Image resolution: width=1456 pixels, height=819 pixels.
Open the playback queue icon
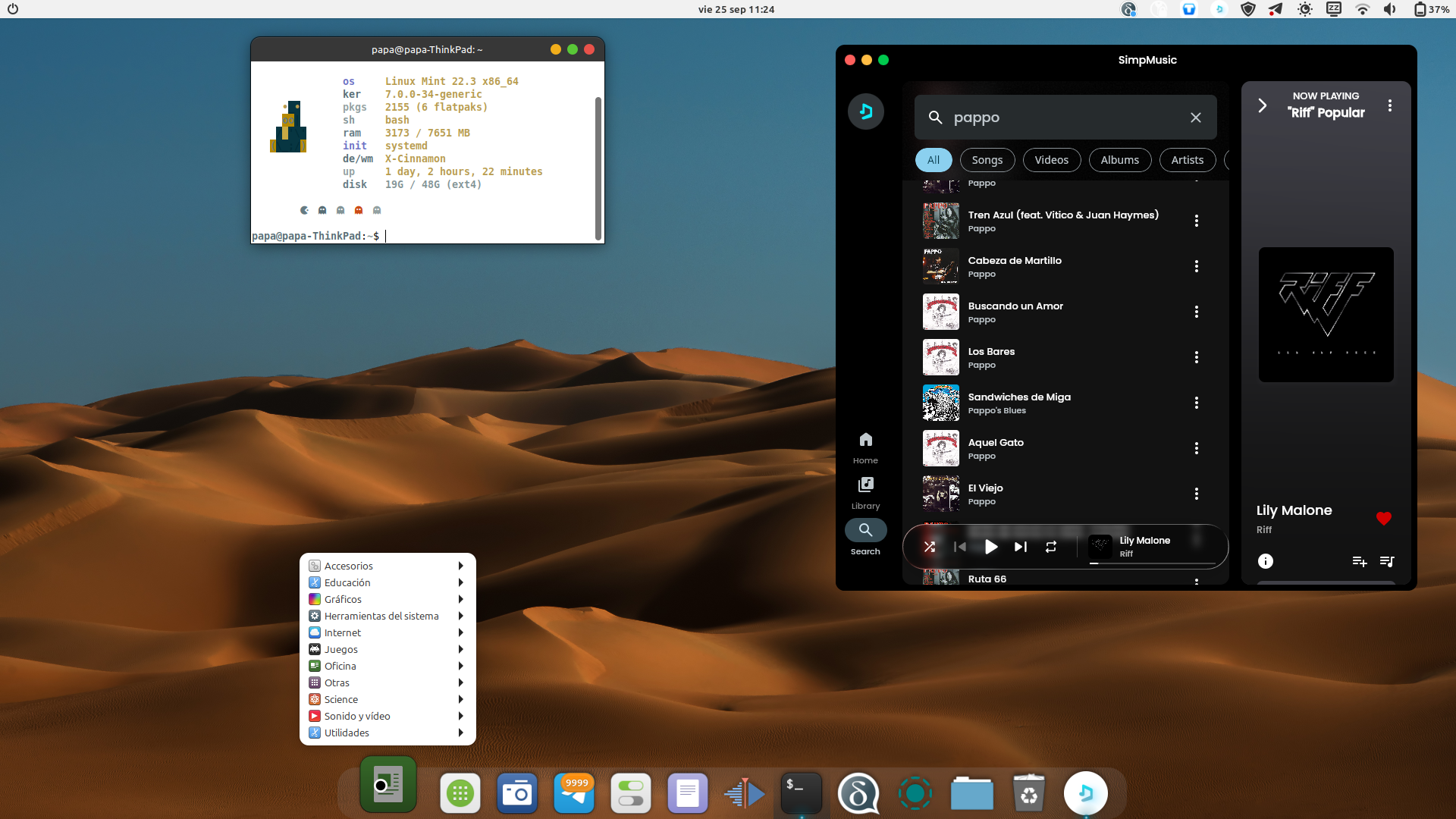(x=1387, y=561)
